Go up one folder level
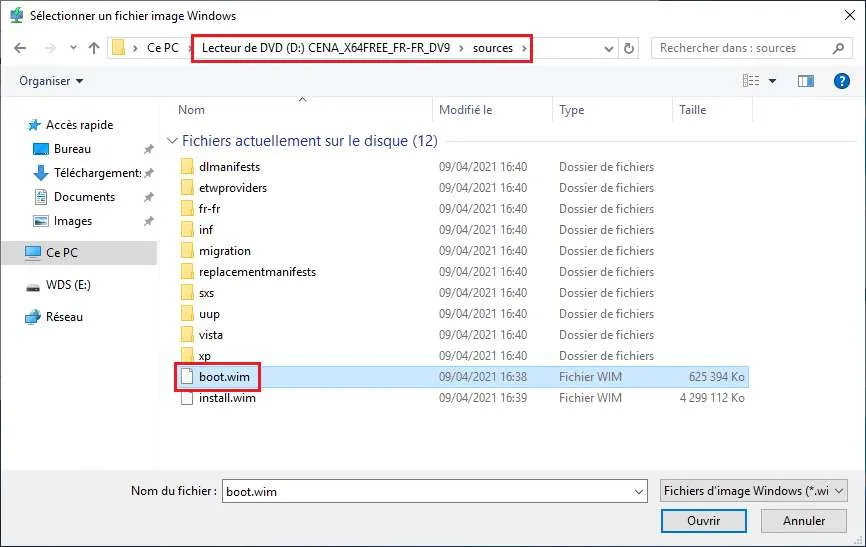The image size is (866, 547). click(94, 48)
